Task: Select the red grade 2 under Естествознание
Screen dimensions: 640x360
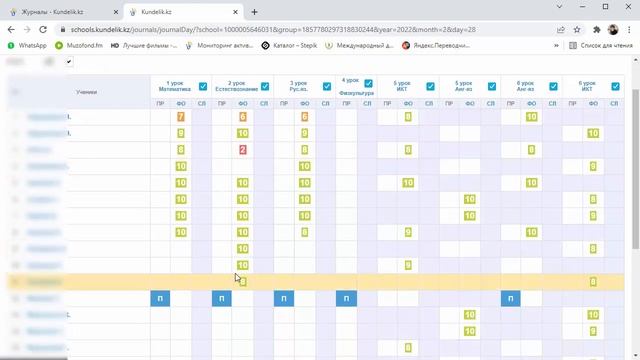Action: pyautogui.click(x=243, y=150)
